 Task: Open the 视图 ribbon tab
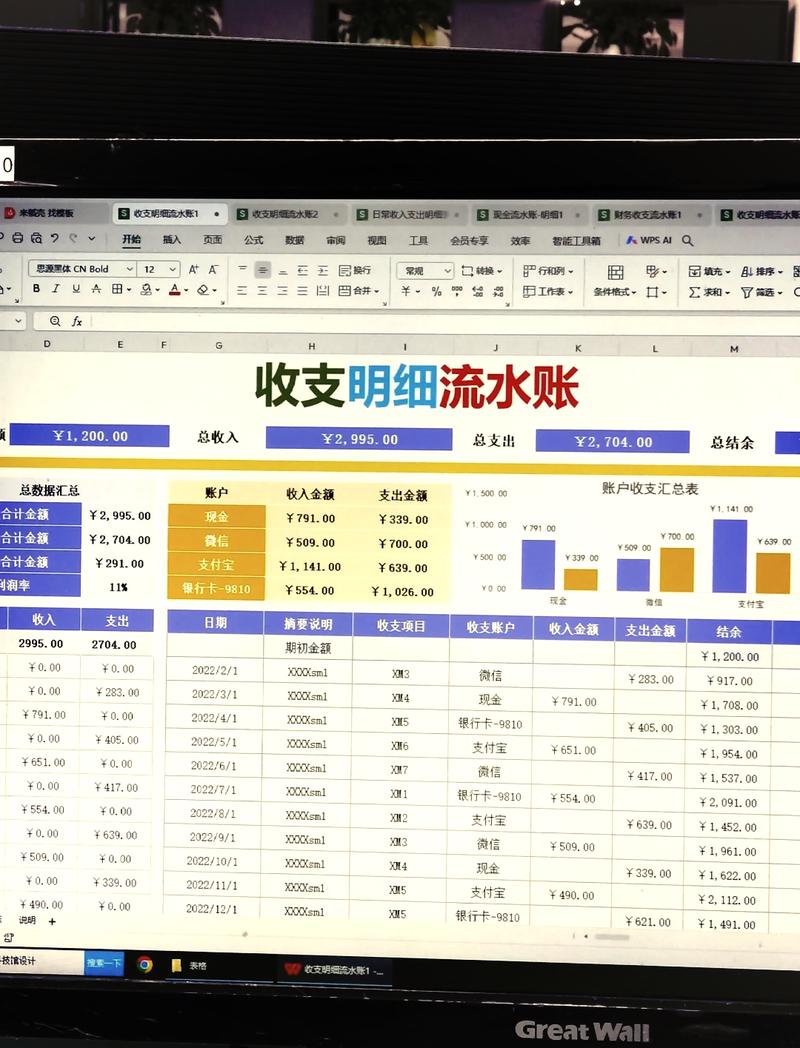pos(376,241)
